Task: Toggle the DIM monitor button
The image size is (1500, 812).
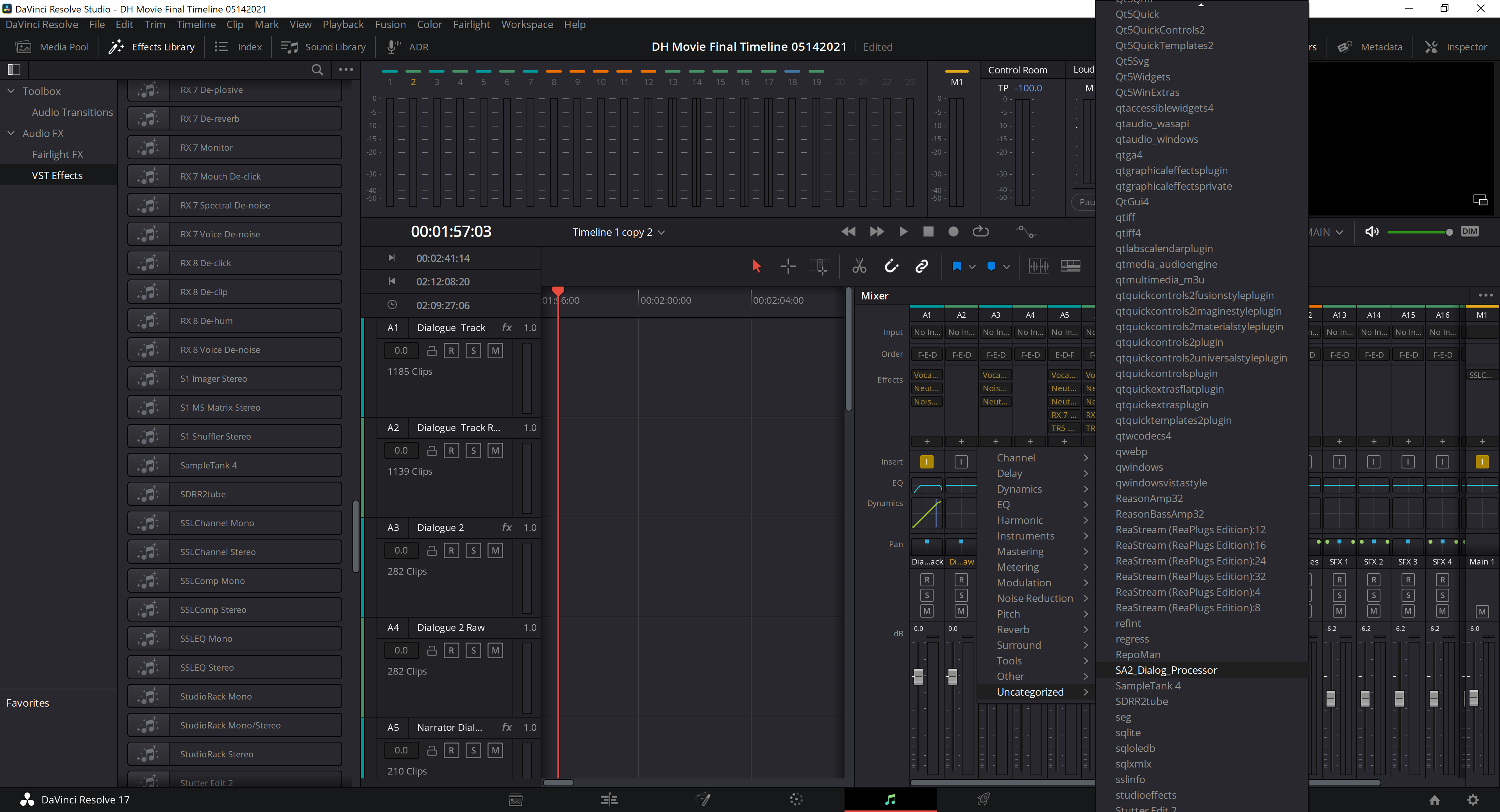Action: tap(1469, 231)
